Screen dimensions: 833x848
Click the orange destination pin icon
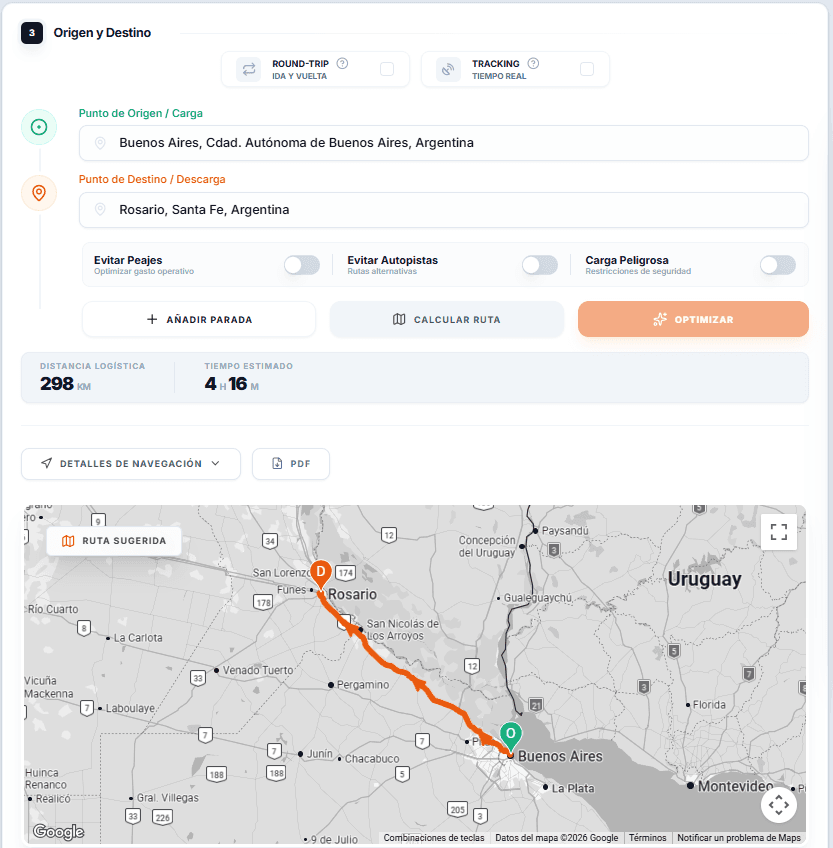pyautogui.click(x=39, y=193)
